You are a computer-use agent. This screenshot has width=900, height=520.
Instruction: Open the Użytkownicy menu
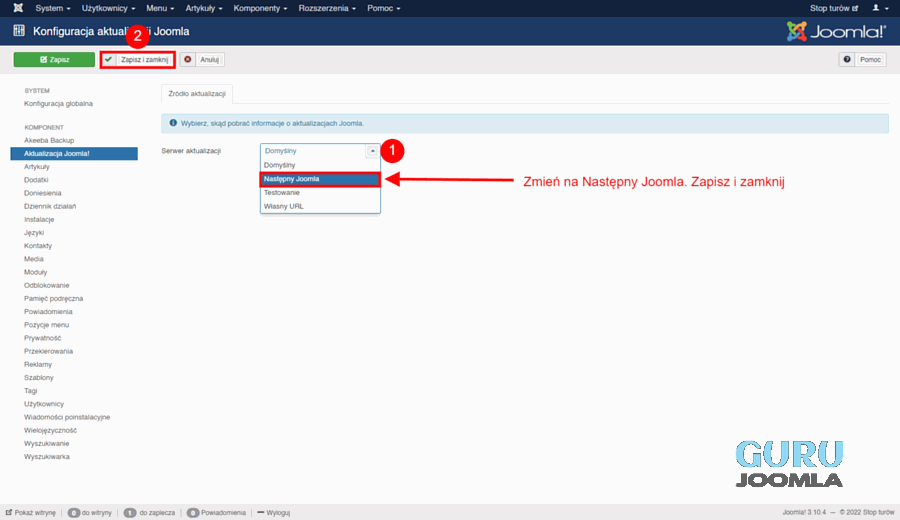(x=108, y=8)
